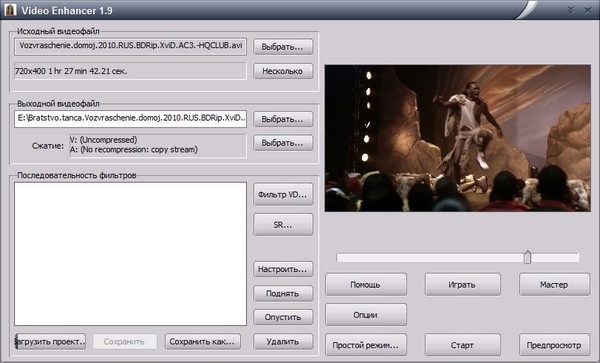
Task: Click the Фильтр VD... button
Action: click(x=283, y=194)
